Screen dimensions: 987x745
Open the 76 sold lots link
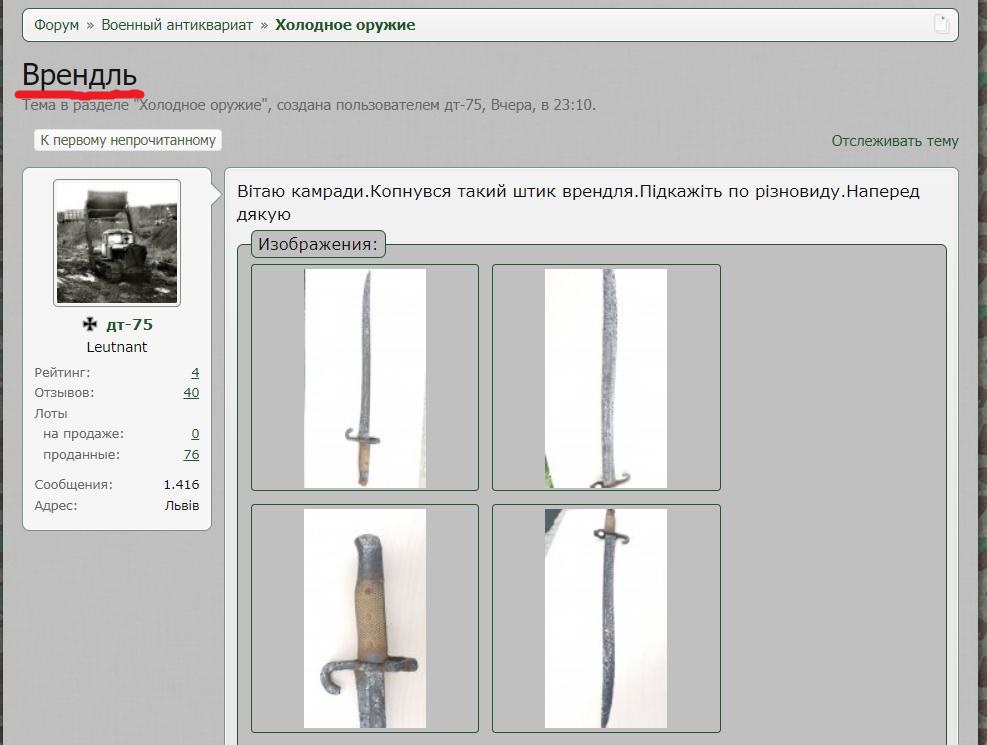pyautogui.click(x=191, y=455)
